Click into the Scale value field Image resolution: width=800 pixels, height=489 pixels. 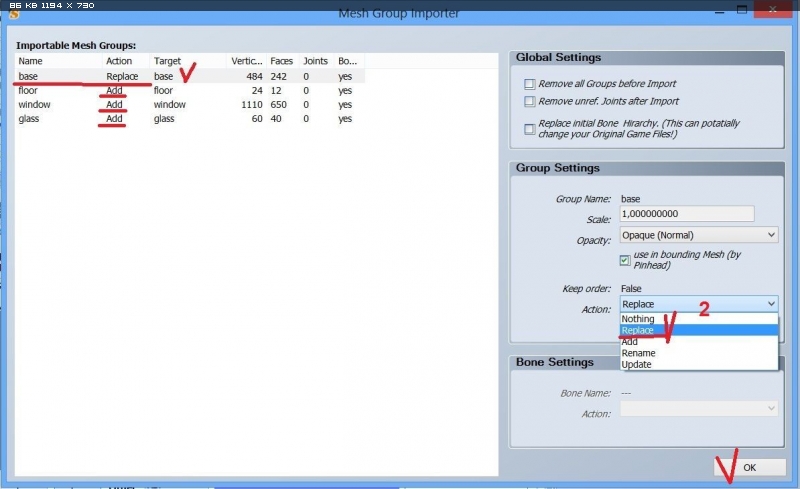[686, 214]
